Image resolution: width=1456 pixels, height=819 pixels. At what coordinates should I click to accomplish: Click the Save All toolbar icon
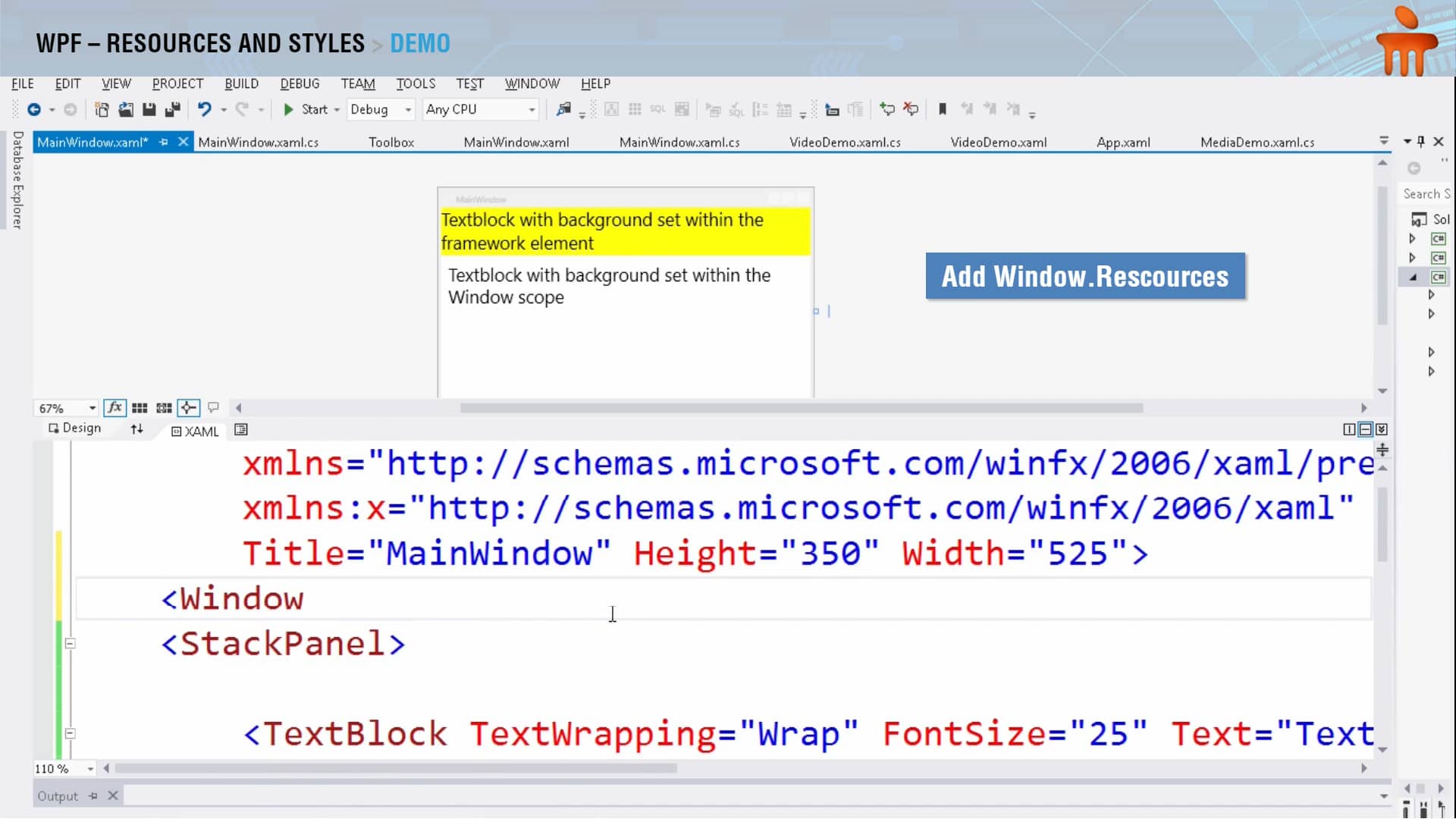(x=173, y=109)
